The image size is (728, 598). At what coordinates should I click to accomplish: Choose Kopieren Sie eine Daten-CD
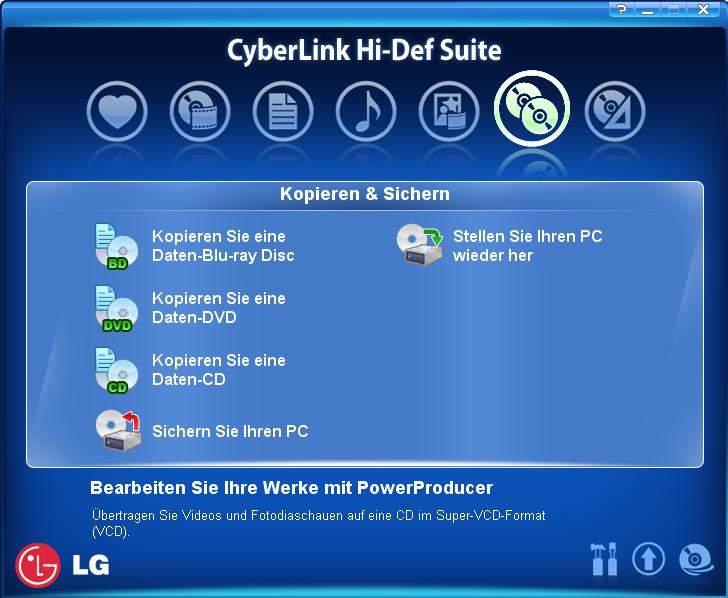coord(219,370)
